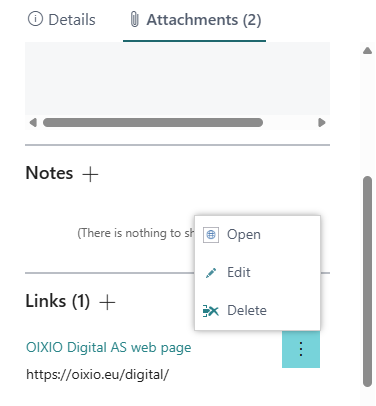The image size is (376, 406).
Task: Click the horizontal scrollbar thumb
Action: (153, 123)
